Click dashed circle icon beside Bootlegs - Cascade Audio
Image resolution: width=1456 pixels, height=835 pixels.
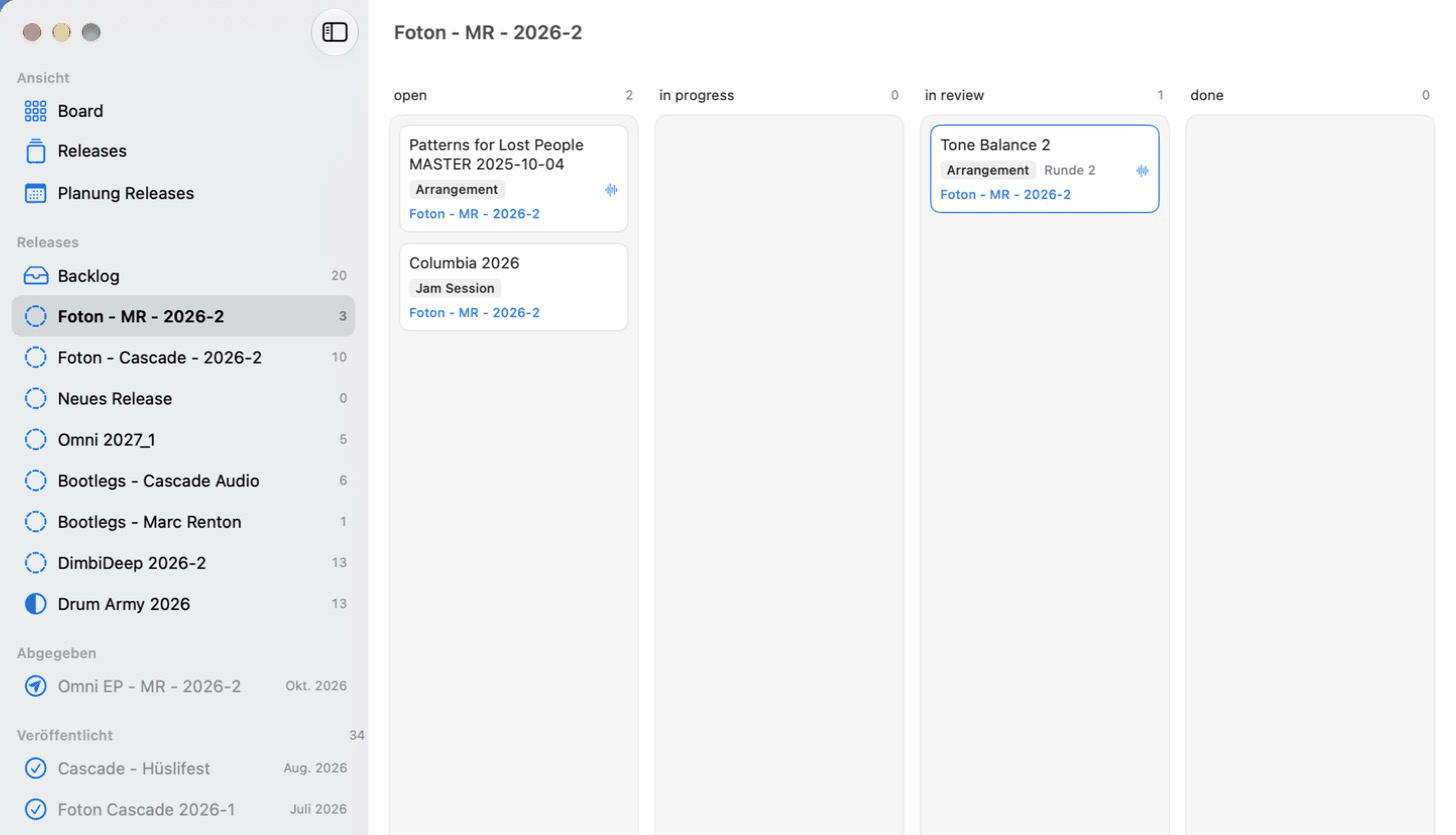[35, 480]
